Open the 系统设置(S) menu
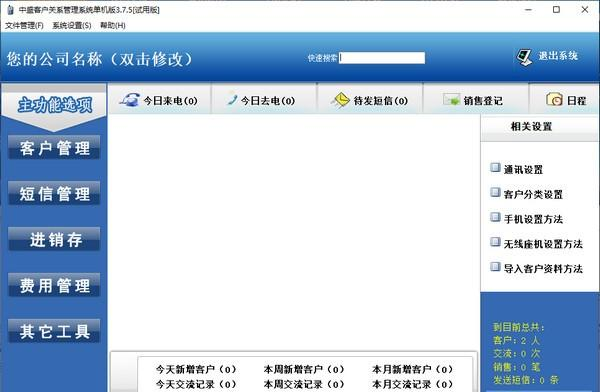 (72, 26)
